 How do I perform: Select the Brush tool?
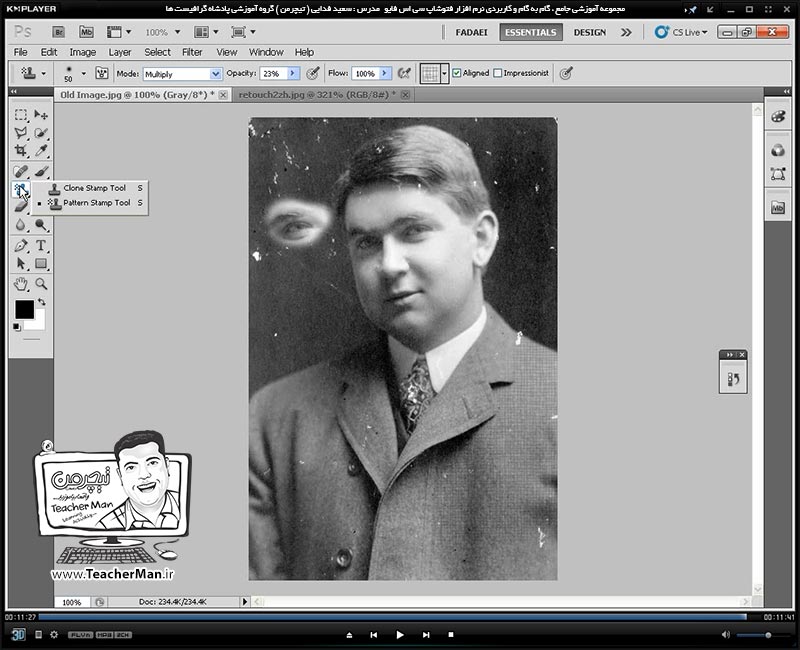[x=41, y=171]
